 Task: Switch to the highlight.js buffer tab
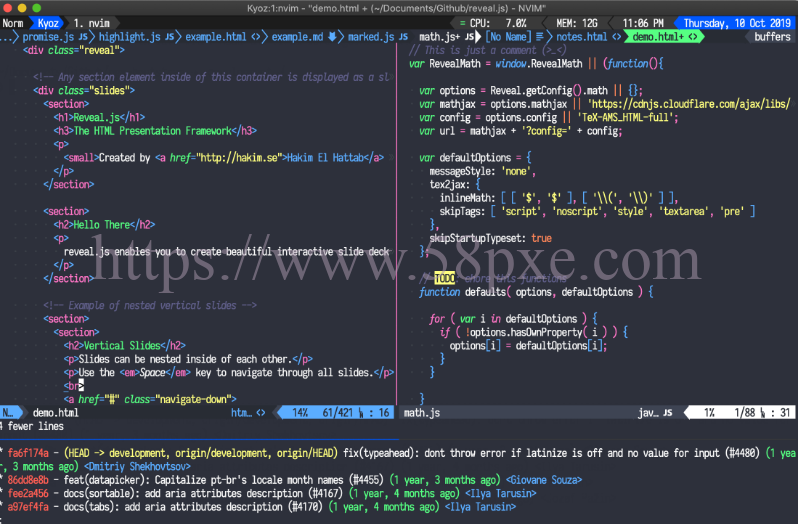pos(129,37)
